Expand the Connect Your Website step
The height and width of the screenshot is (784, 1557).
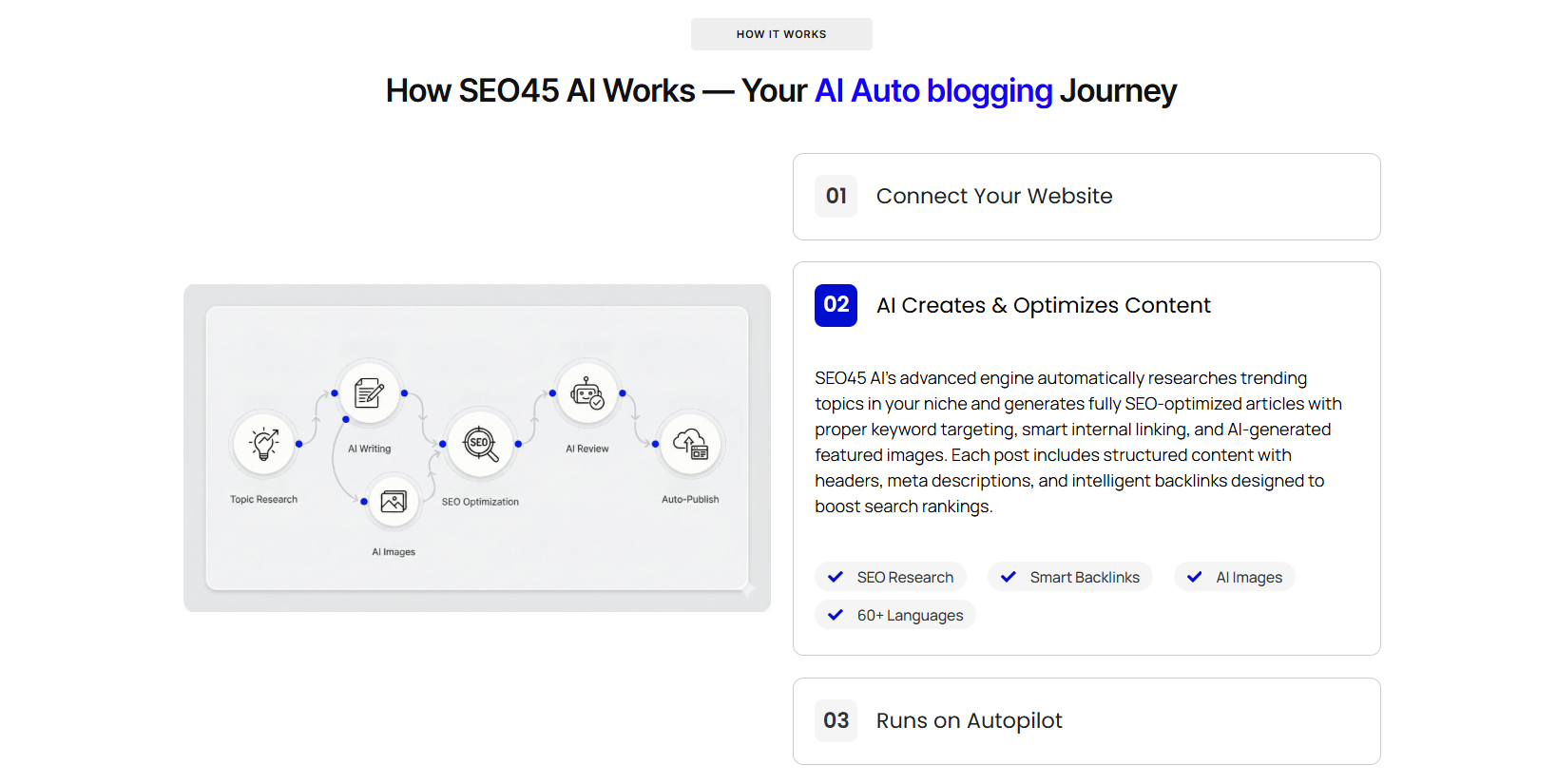coord(1086,197)
